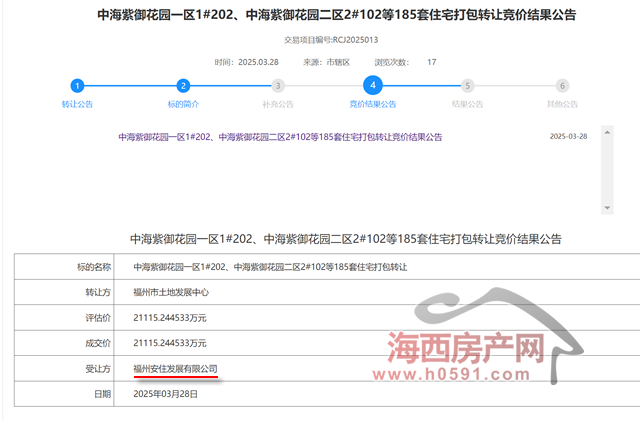
Task: Click step 6 circle for 其他公告
Action: [x=562, y=86]
